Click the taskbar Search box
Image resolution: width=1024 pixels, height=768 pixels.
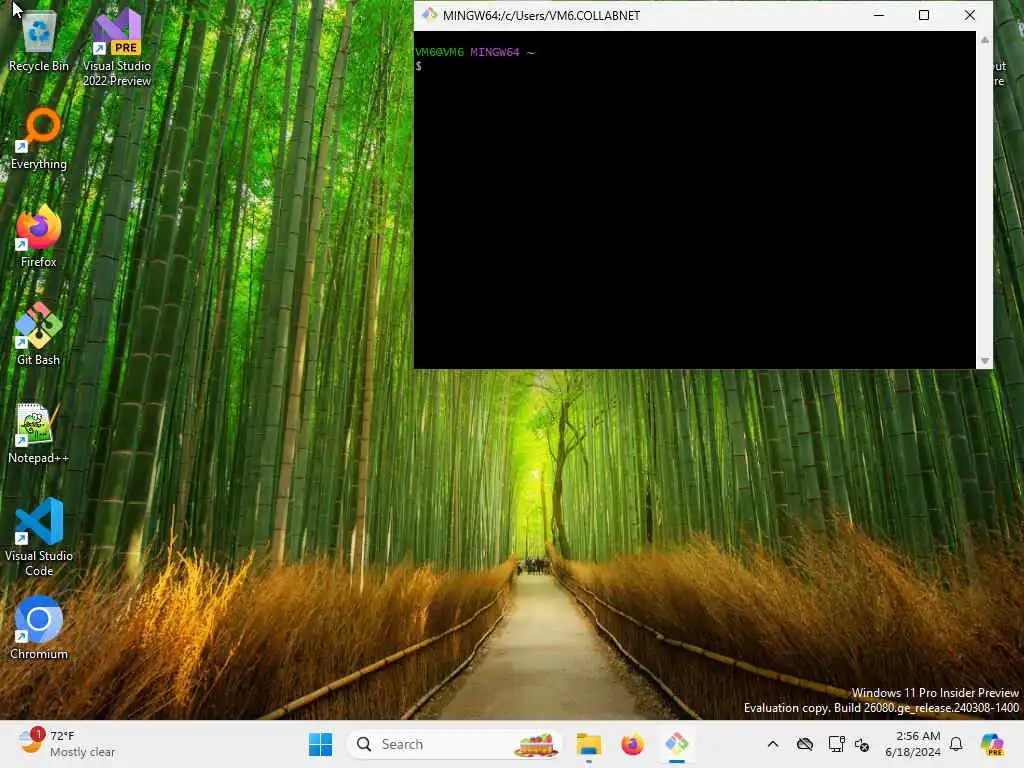455,744
